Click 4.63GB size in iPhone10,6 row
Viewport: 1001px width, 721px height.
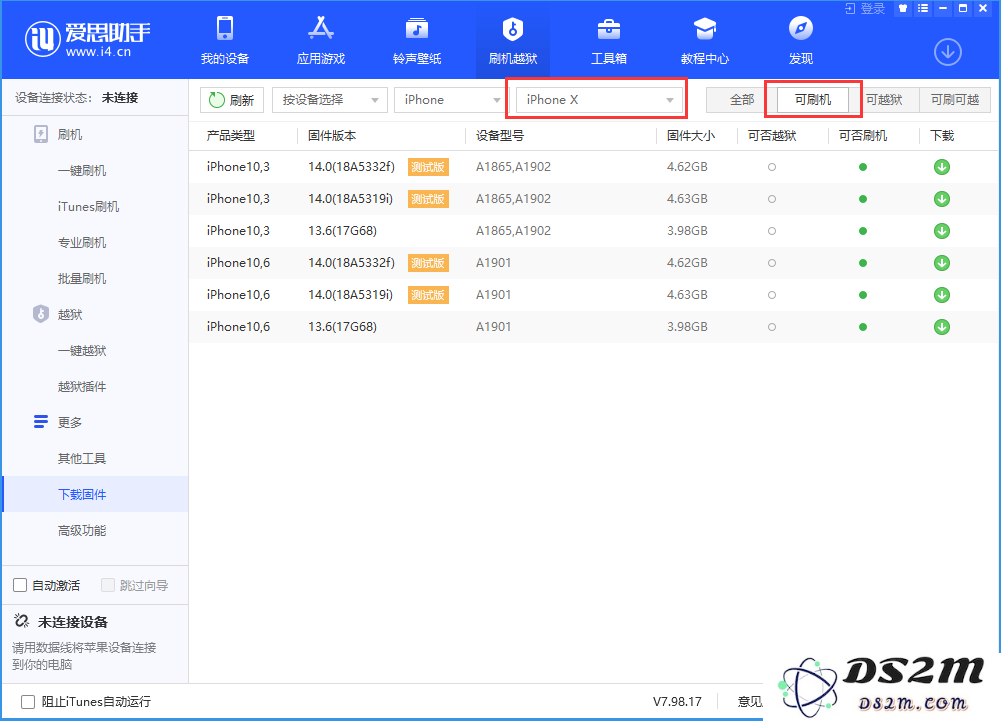[x=688, y=295]
